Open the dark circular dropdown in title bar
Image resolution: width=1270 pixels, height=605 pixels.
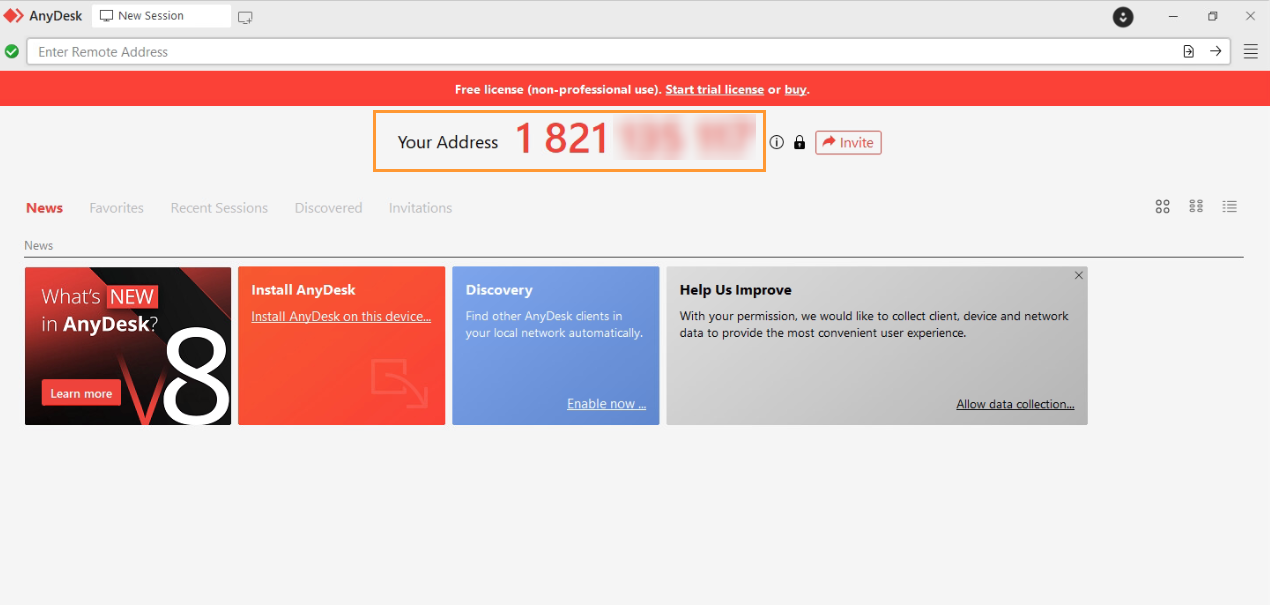click(1123, 17)
